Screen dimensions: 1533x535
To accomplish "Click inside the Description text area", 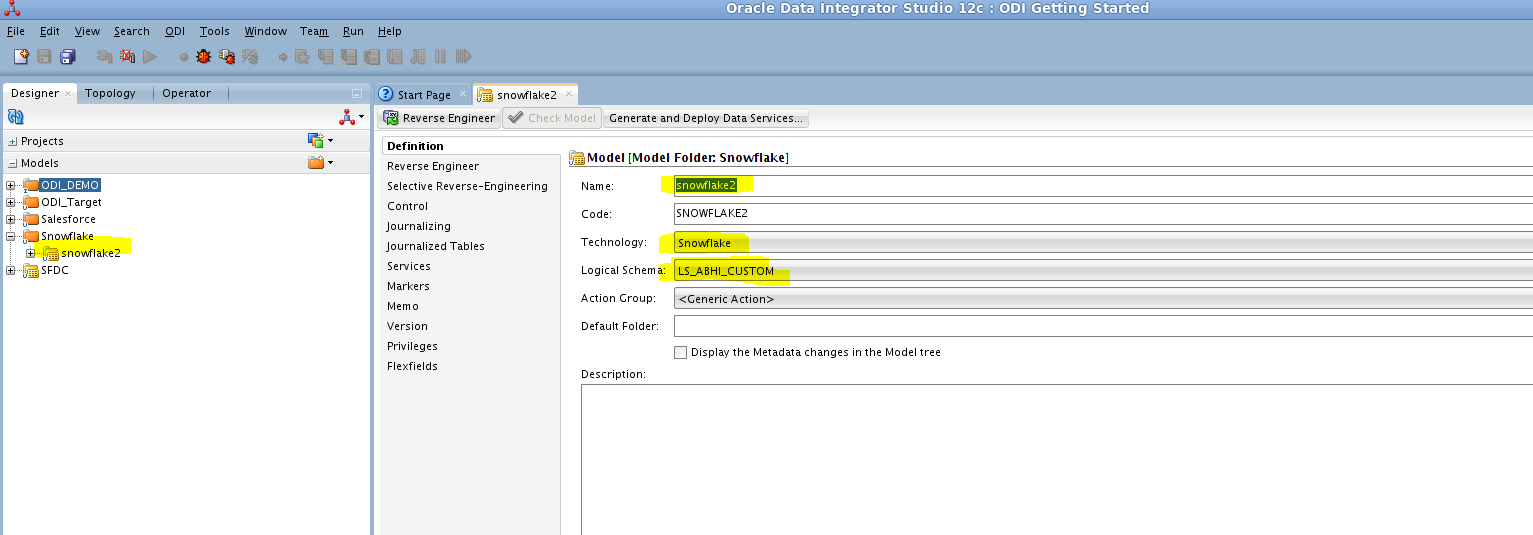I will [x=1056, y=459].
